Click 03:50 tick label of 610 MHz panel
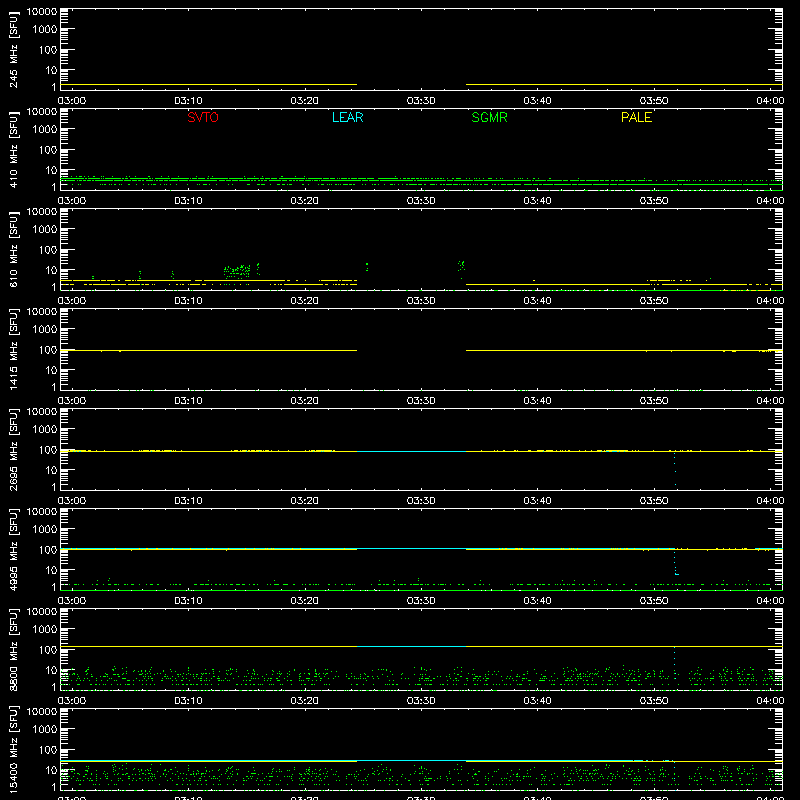The image size is (800, 800). point(654,301)
